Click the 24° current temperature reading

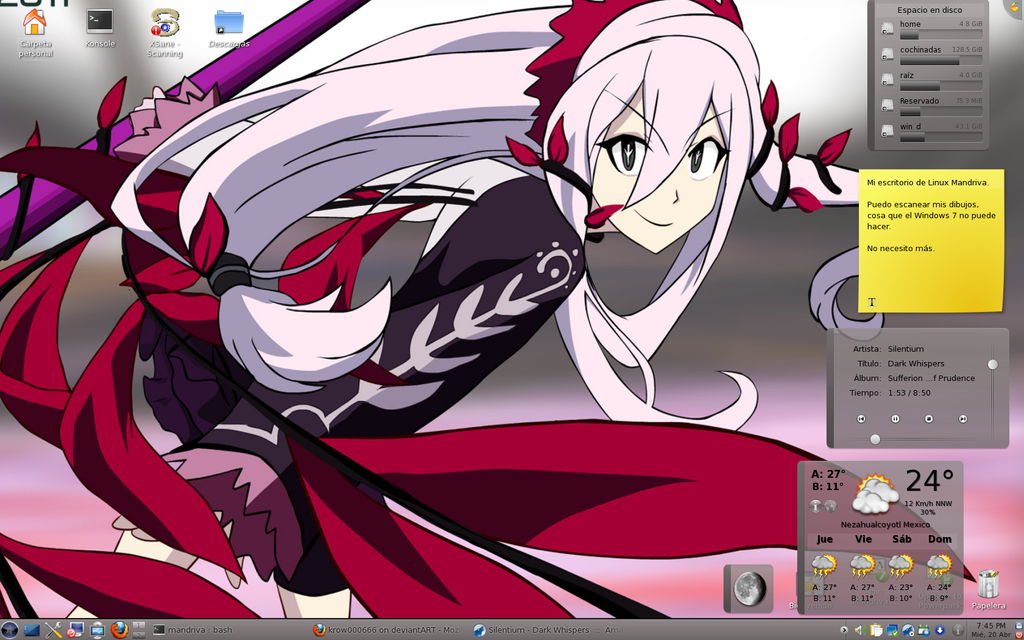(x=929, y=482)
